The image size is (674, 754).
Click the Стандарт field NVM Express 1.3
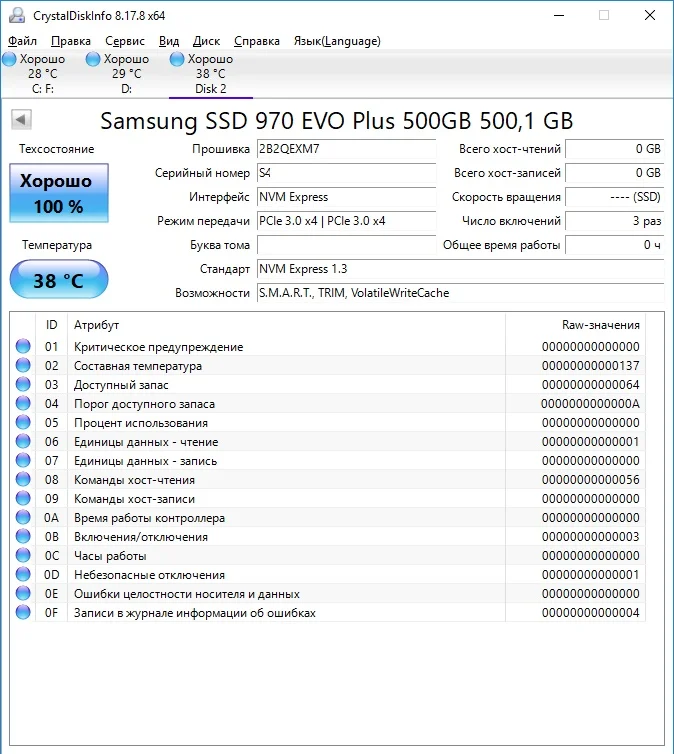[461, 269]
